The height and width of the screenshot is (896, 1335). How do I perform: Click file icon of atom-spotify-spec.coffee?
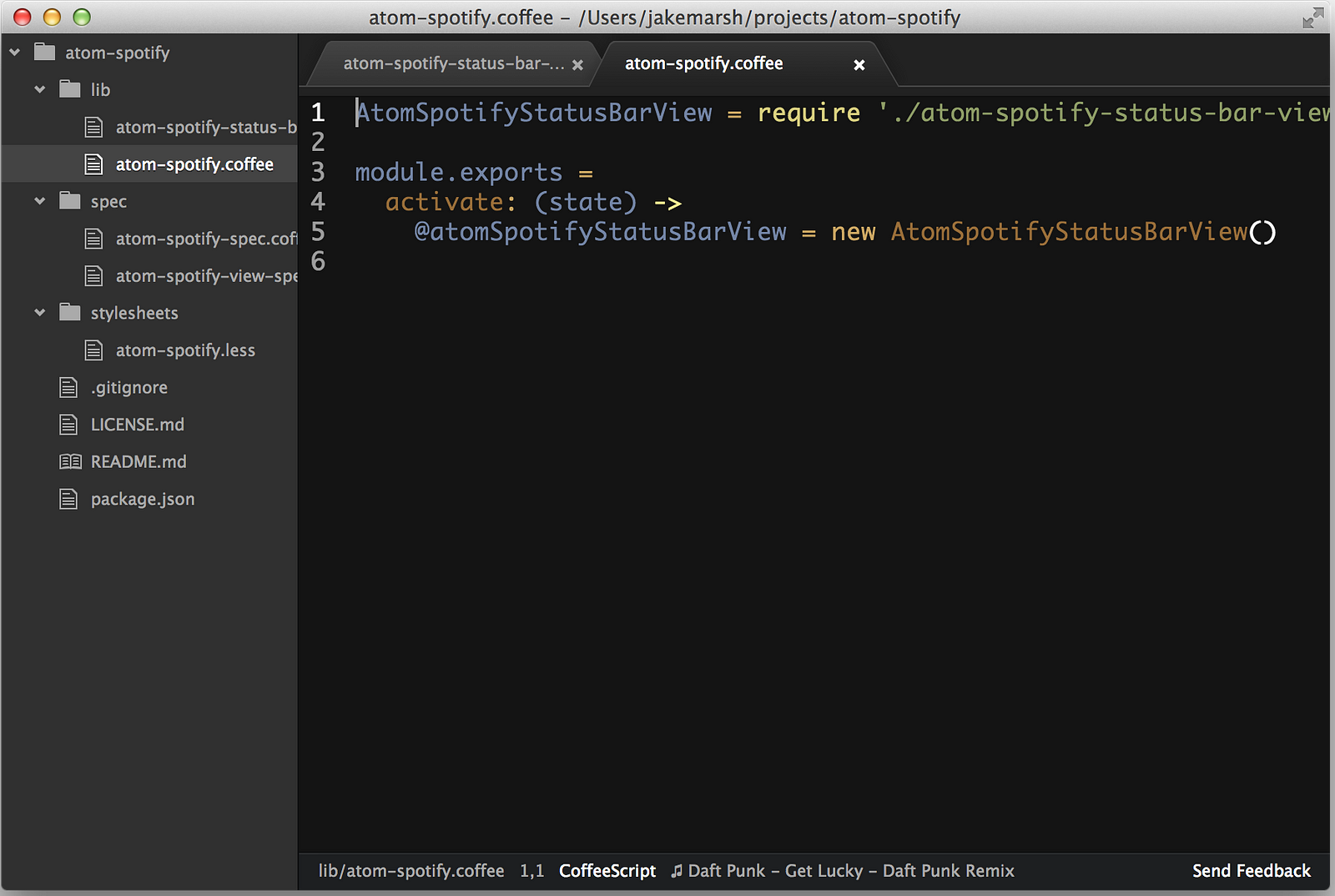[x=94, y=239]
